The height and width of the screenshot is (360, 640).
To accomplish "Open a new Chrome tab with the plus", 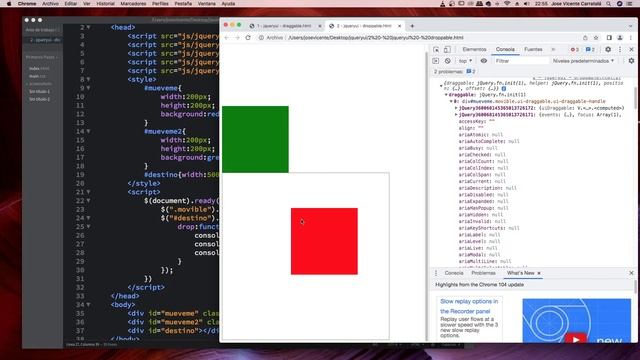I will [412, 26].
